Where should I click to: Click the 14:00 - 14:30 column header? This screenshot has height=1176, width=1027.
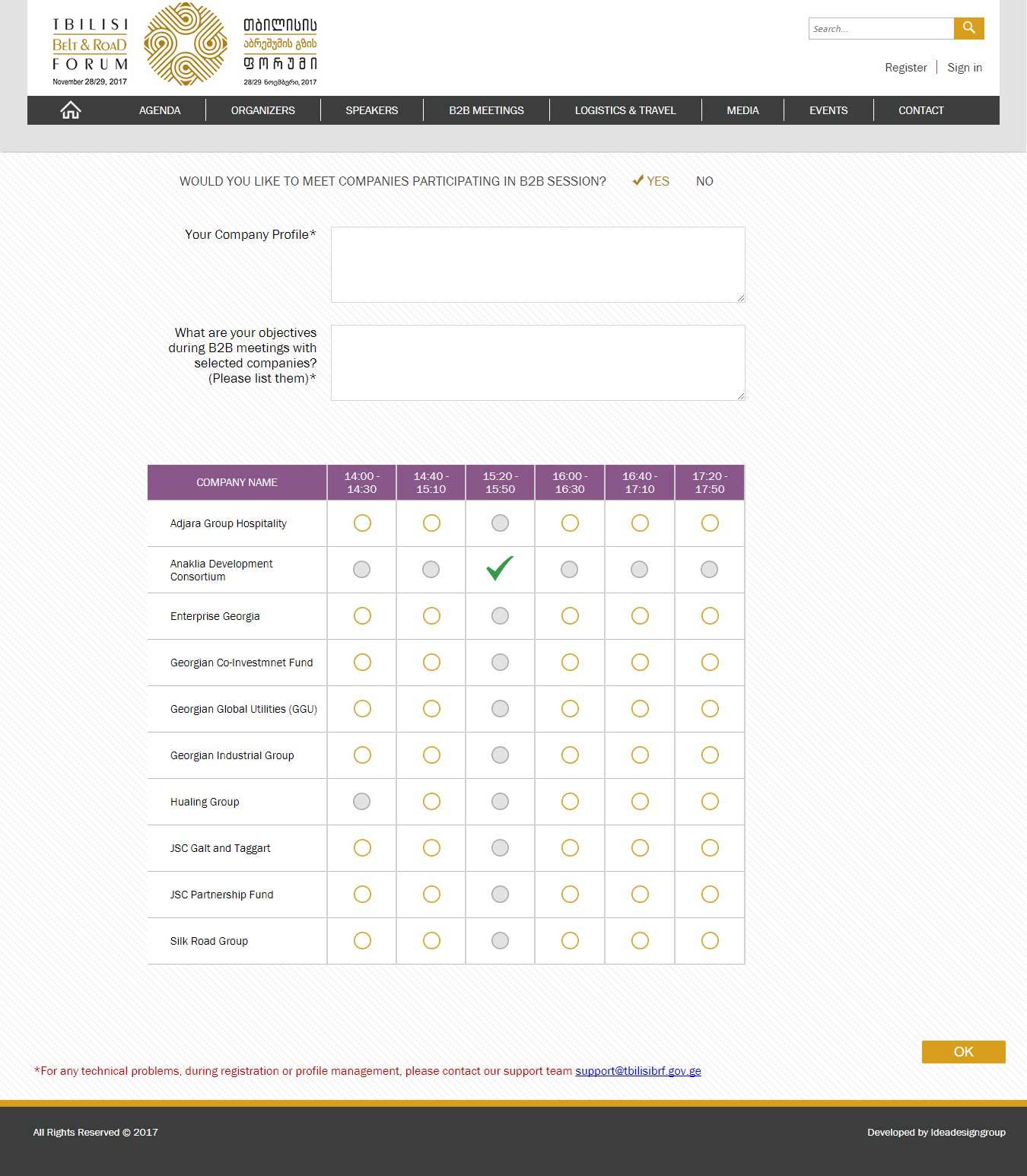[x=362, y=482]
